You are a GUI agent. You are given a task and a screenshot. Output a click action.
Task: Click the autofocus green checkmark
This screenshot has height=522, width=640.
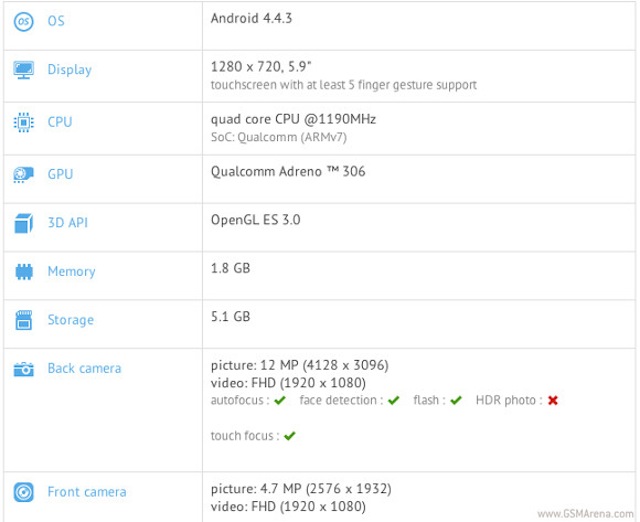280,400
